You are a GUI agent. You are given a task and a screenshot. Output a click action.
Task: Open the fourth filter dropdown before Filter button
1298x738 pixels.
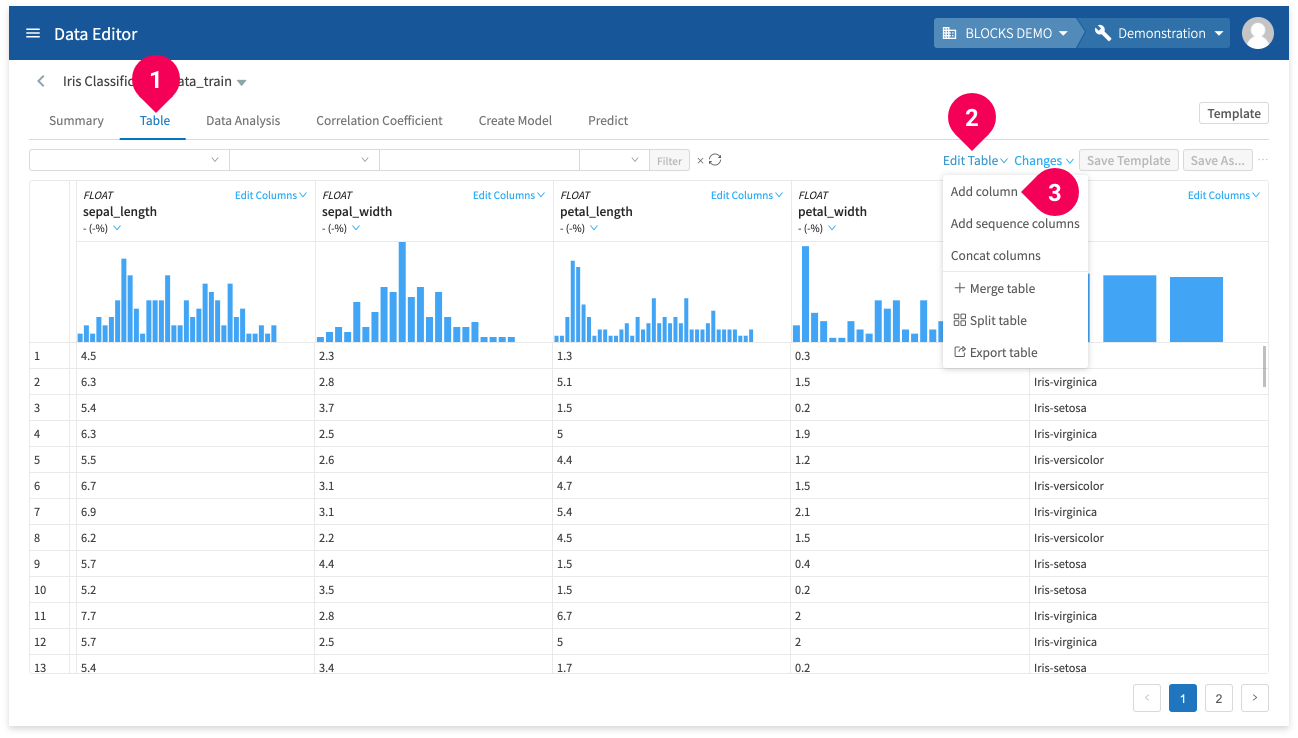click(614, 160)
